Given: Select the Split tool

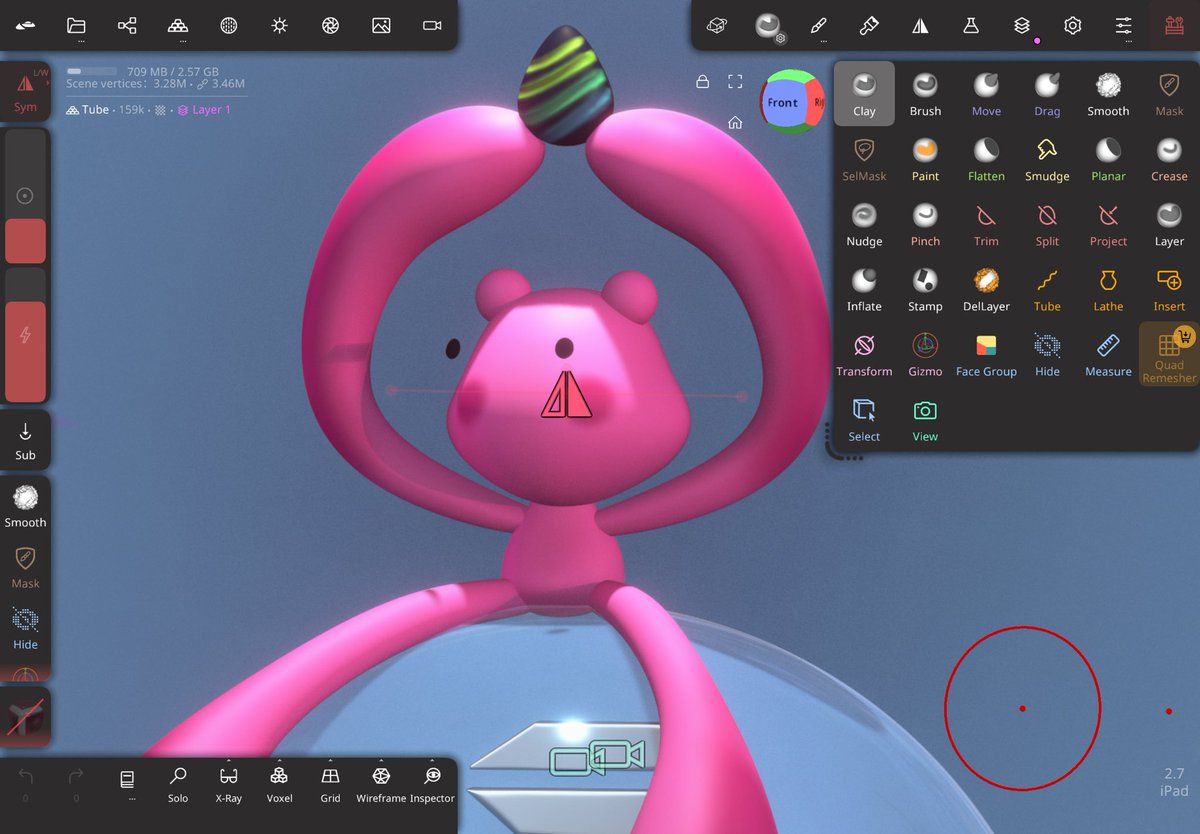Looking at the screenshot, I should pyautogui.click(x=1047, y=224).
